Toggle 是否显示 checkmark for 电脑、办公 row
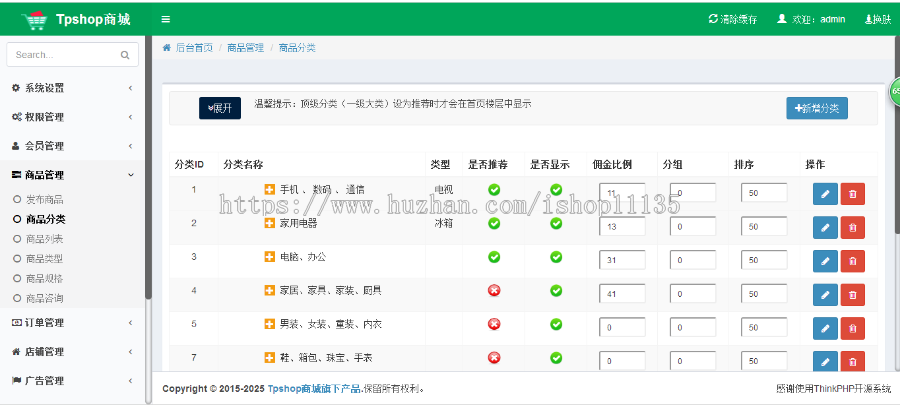The image size is (900, 405). coord(556,257)
